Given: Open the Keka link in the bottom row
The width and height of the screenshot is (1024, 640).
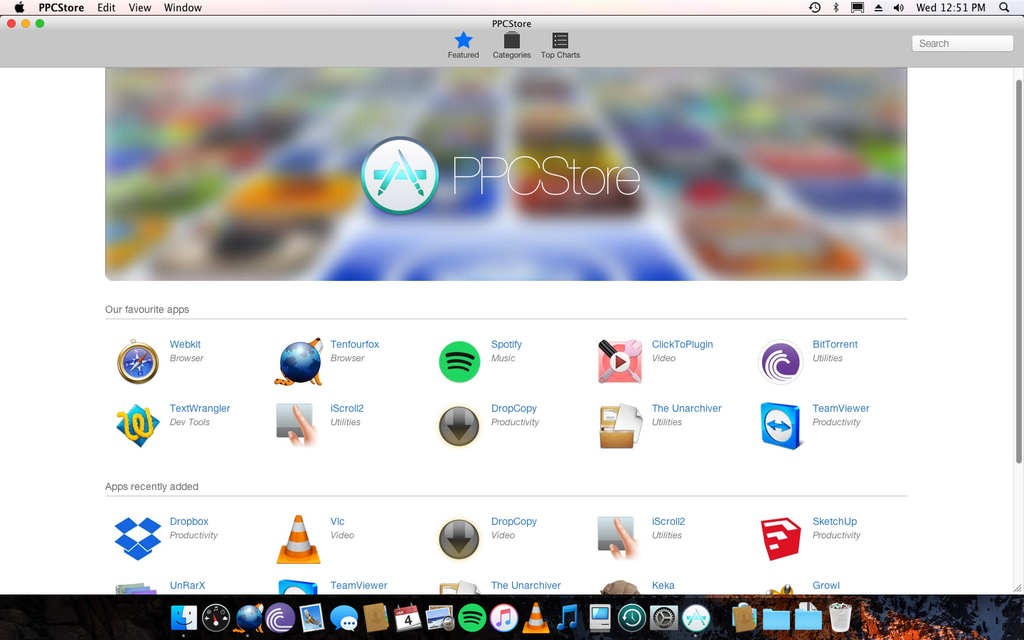Looking at the screenshot, I should point(663,585).
